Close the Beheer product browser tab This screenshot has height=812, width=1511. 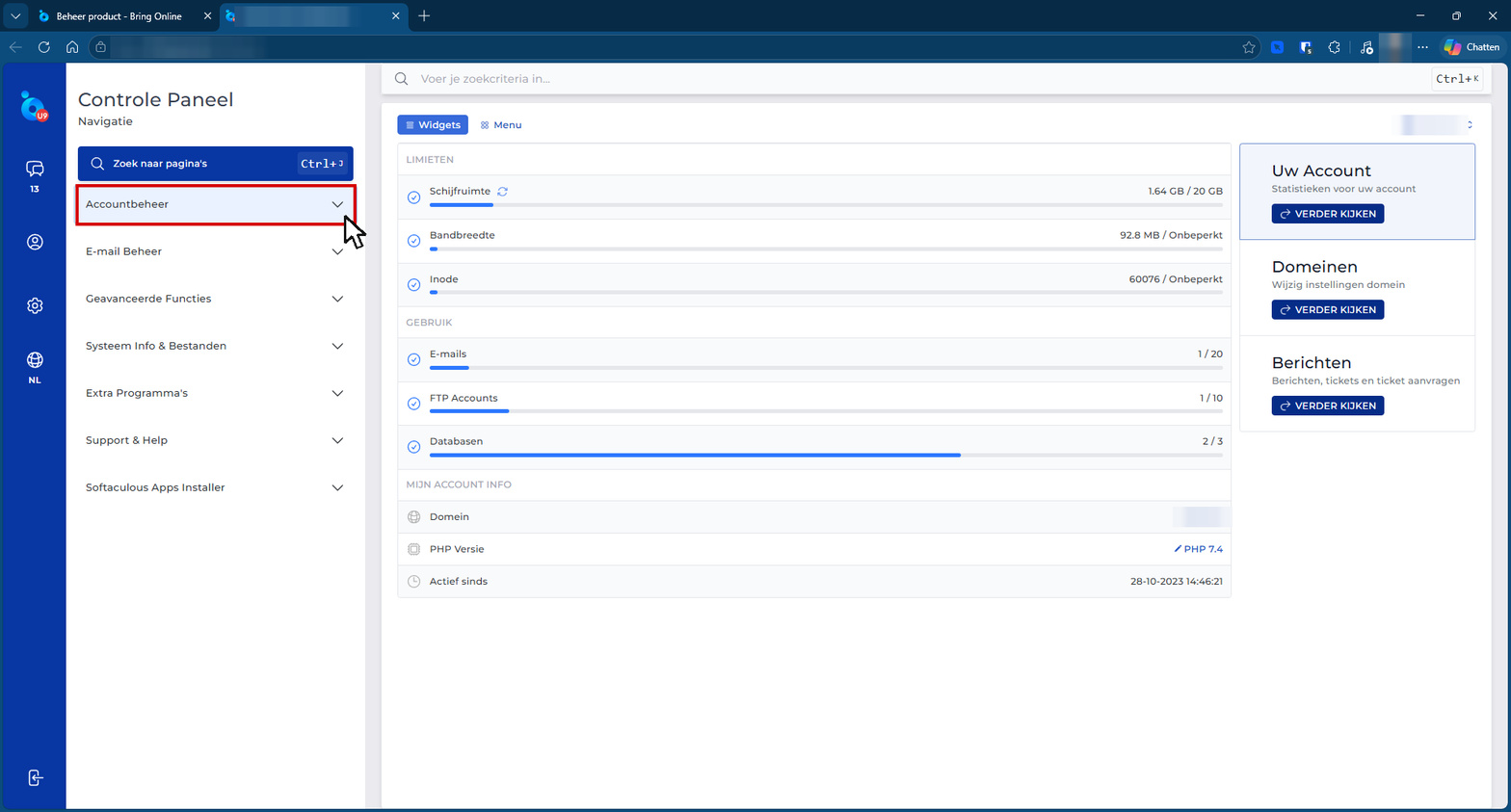pos(207,16)
